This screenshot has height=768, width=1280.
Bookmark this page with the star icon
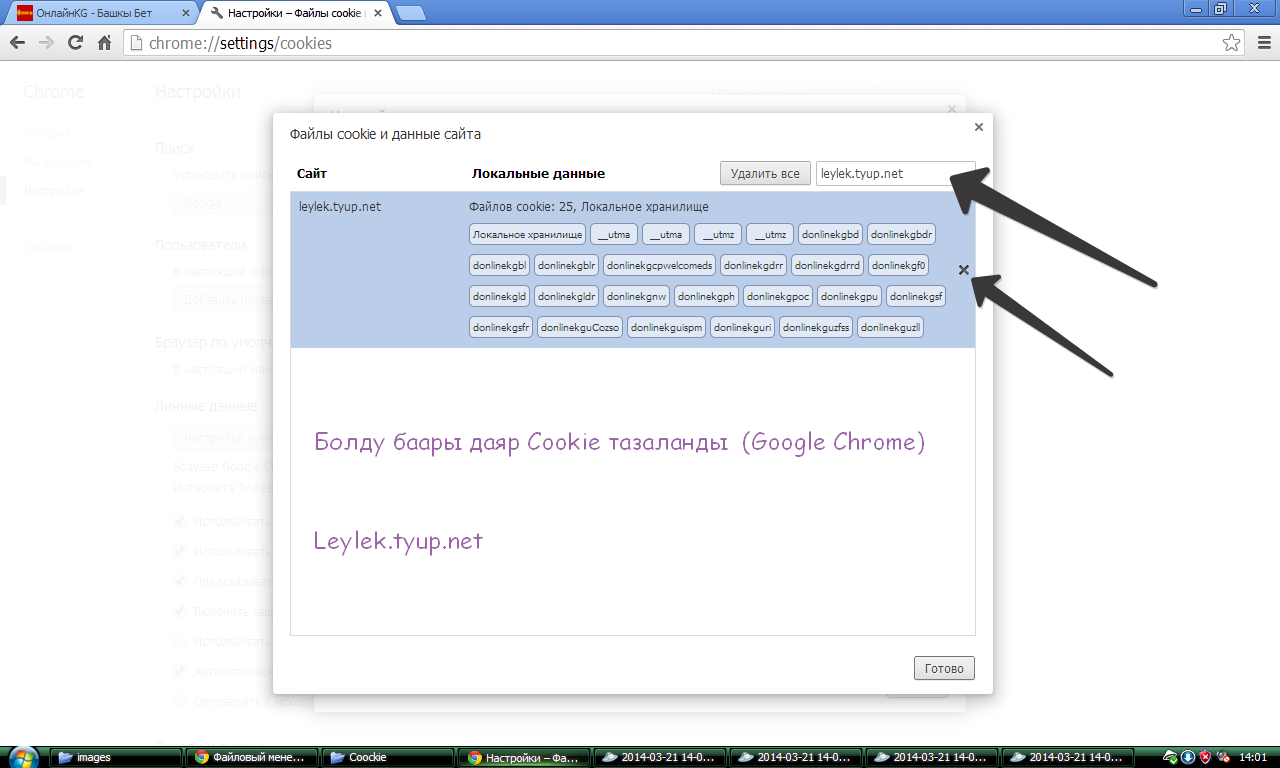1231,43
